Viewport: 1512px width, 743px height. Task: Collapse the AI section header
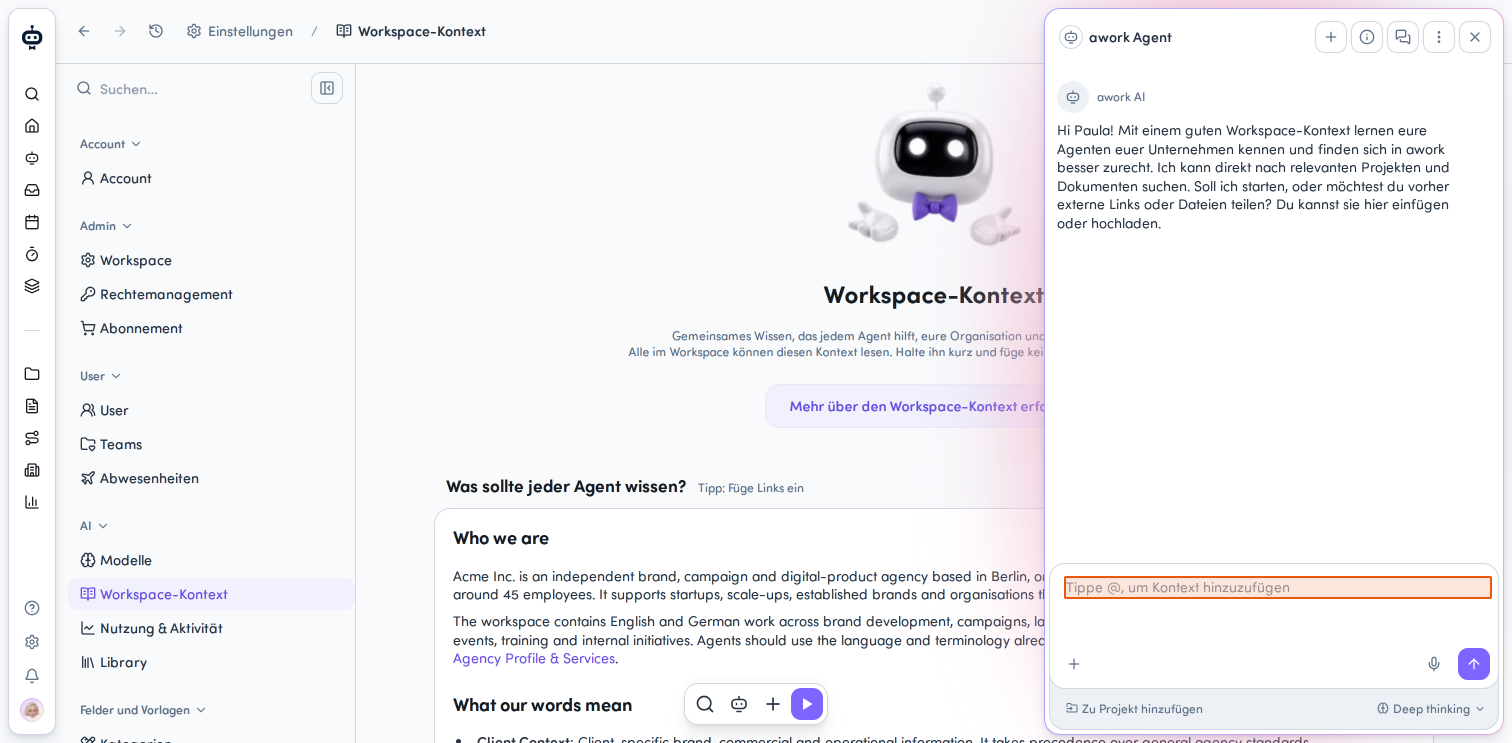pos(94,526)
